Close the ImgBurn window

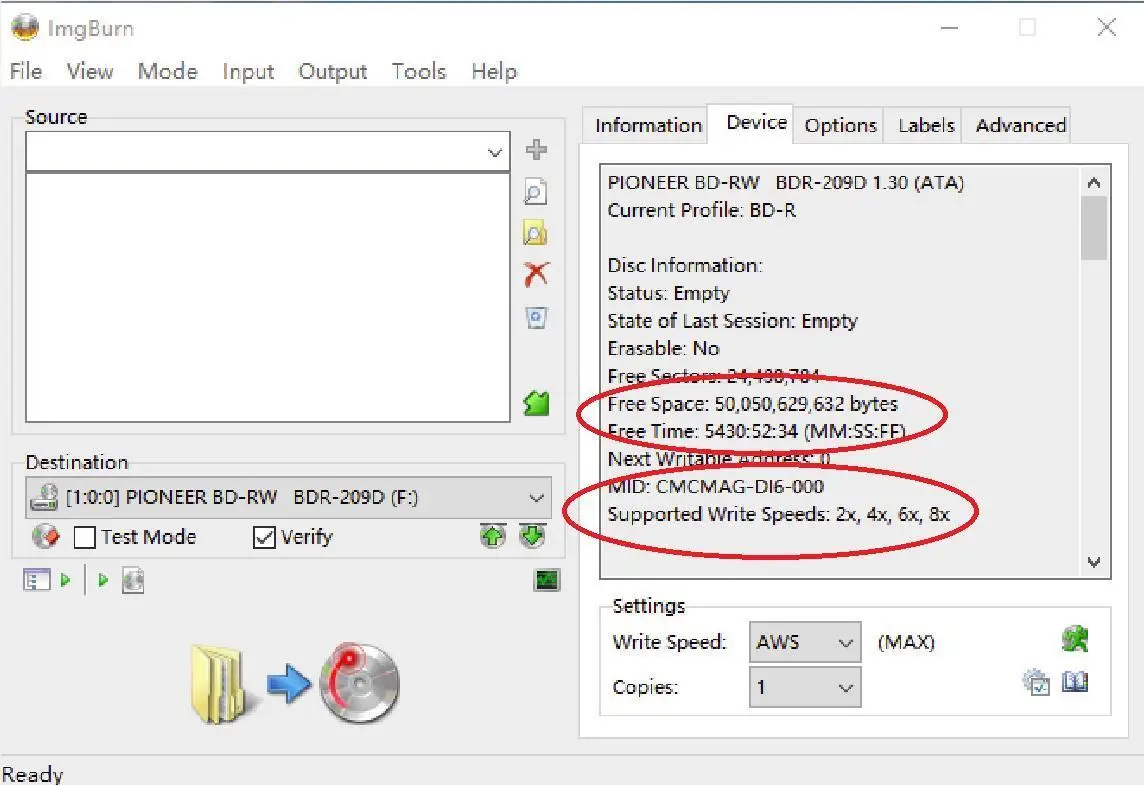click(1107, 28)
